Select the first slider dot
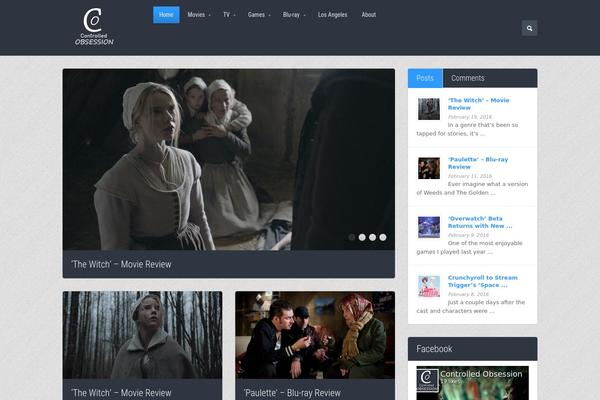600x400 pixels. 352,237
